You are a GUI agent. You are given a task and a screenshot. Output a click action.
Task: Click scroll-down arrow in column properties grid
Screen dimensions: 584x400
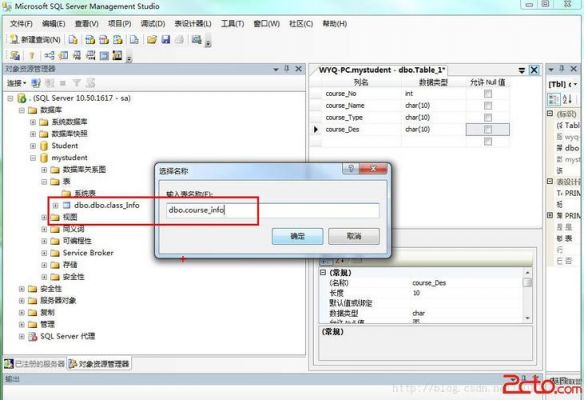point(527,318)
